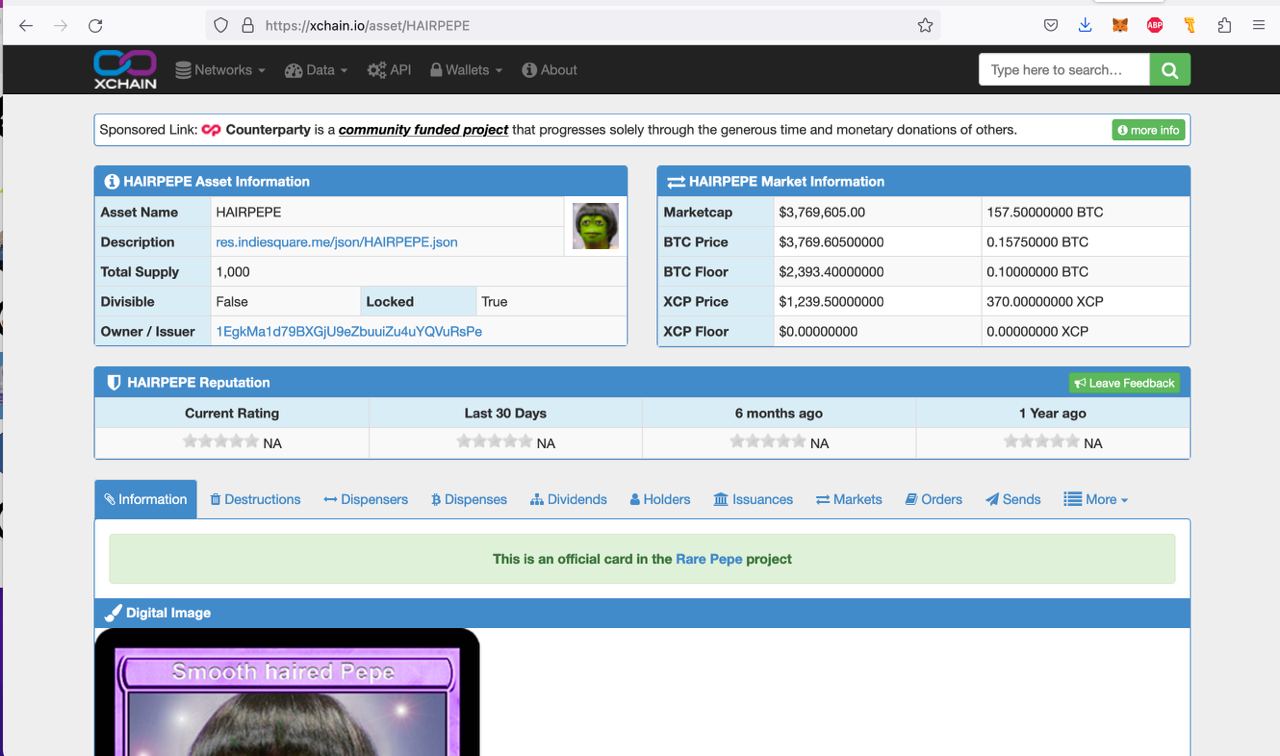Image resolution: width=1280 pixels, height=756 pixels.
Task: Show the Orders tab
Action: [x=934, y=500]
